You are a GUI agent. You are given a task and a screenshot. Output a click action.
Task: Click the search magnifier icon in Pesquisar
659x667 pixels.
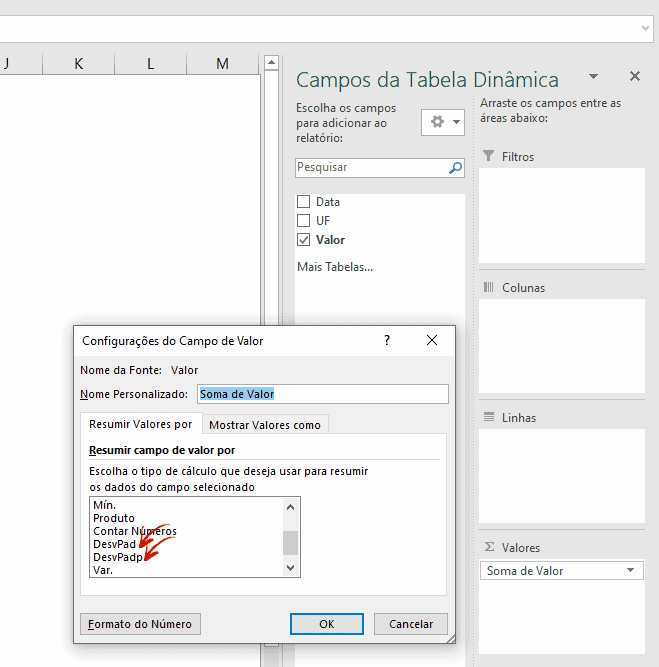(x=455, y=168)
